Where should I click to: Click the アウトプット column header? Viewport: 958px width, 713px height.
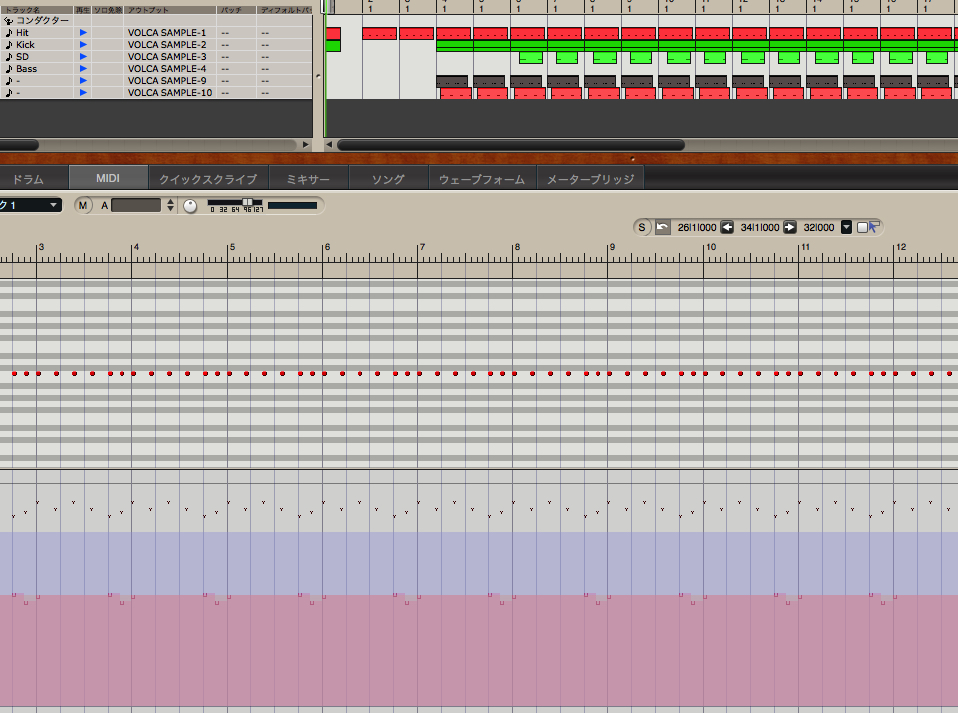[x=171, y=10]
